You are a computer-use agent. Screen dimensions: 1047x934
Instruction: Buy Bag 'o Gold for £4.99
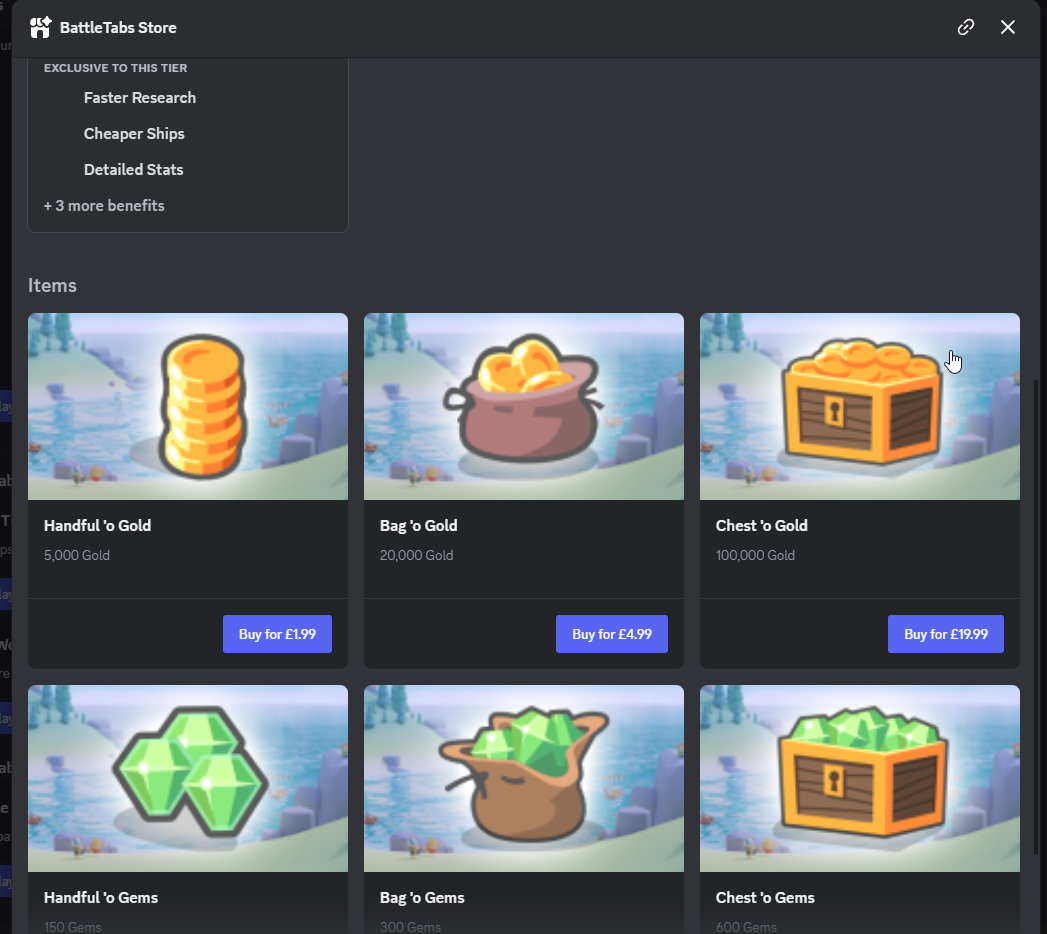tap(611, 634)
